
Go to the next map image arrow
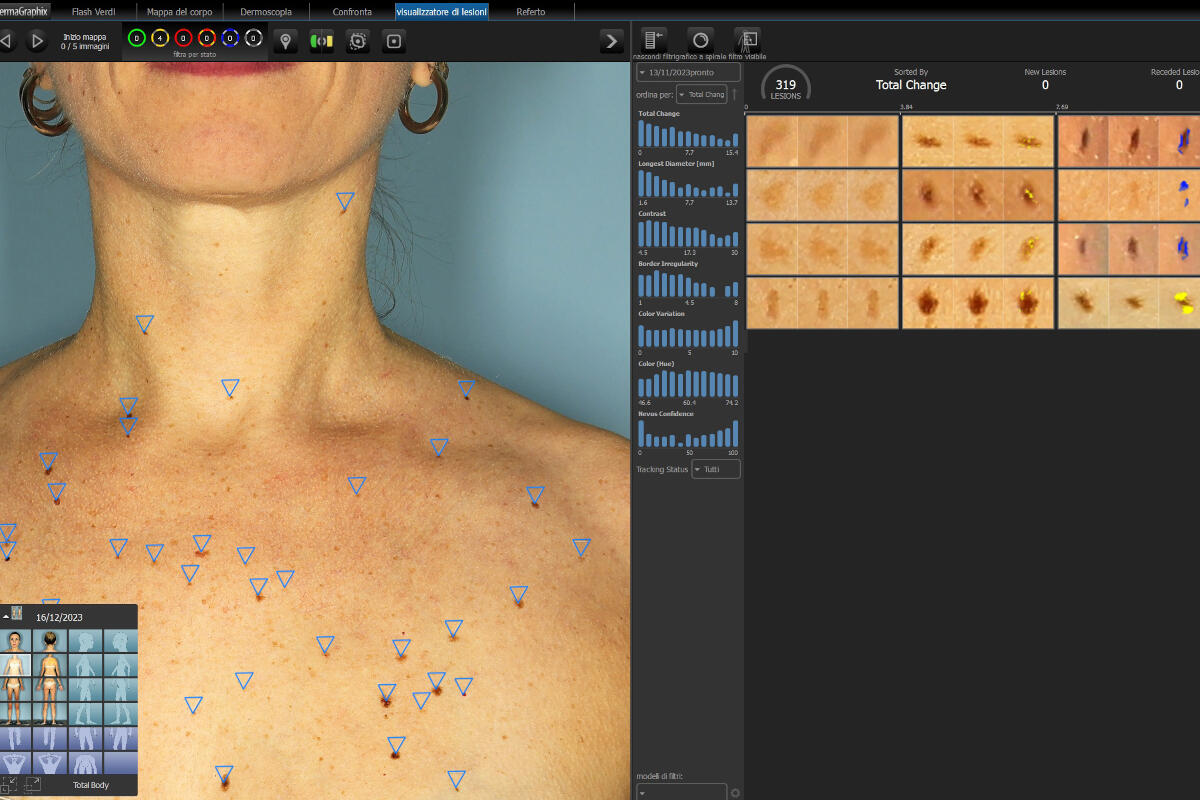37,41
